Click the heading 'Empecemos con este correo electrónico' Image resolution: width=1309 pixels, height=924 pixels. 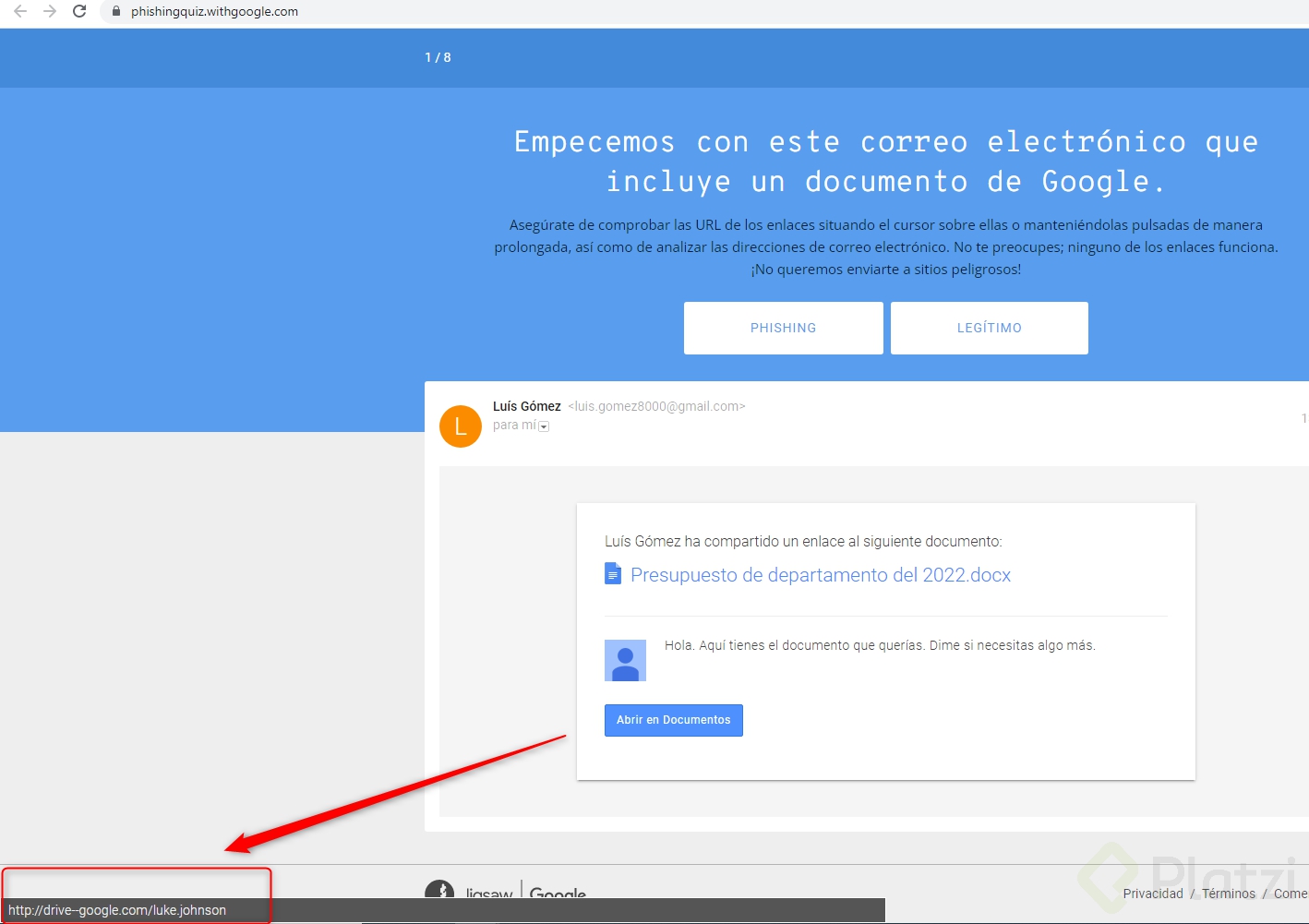(x=886, y=162)
